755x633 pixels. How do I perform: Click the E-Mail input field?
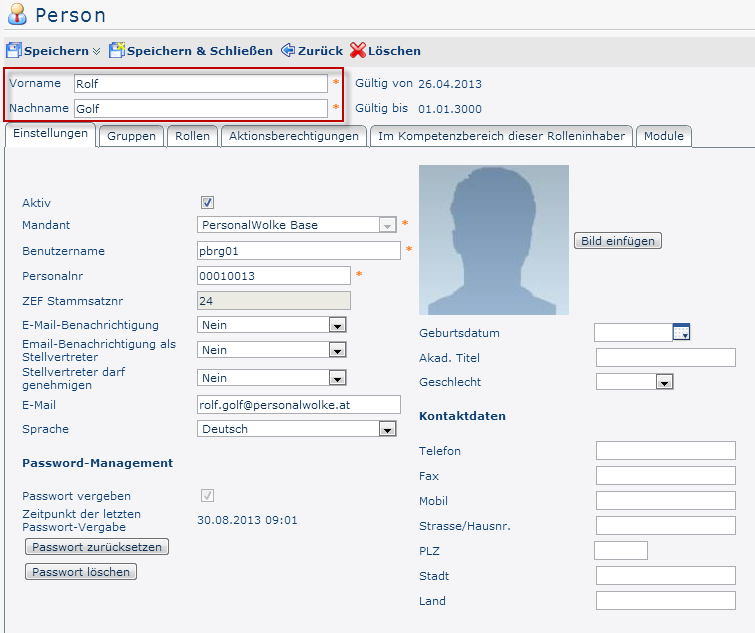coord(299,405)
